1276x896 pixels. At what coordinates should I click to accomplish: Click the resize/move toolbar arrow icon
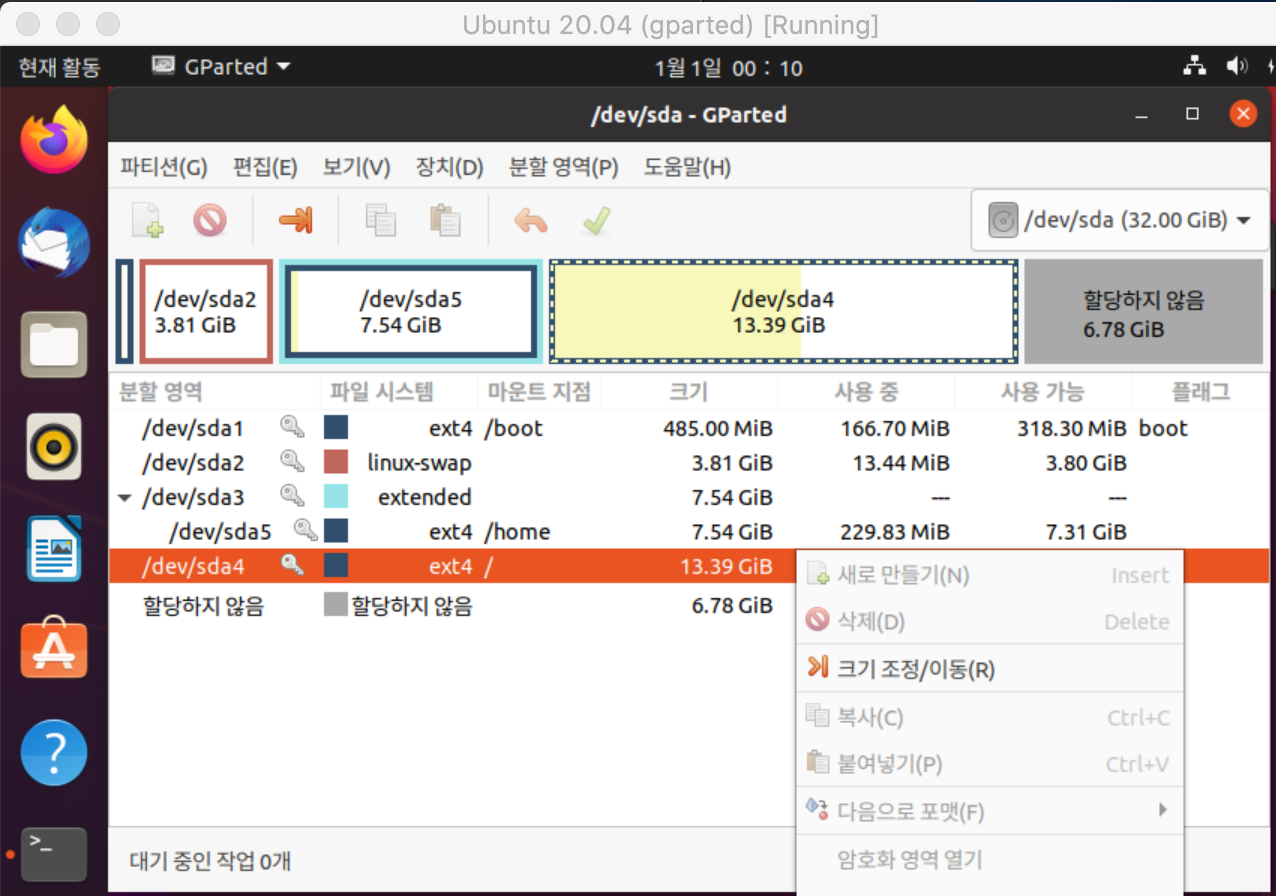(x=296, y=220)
